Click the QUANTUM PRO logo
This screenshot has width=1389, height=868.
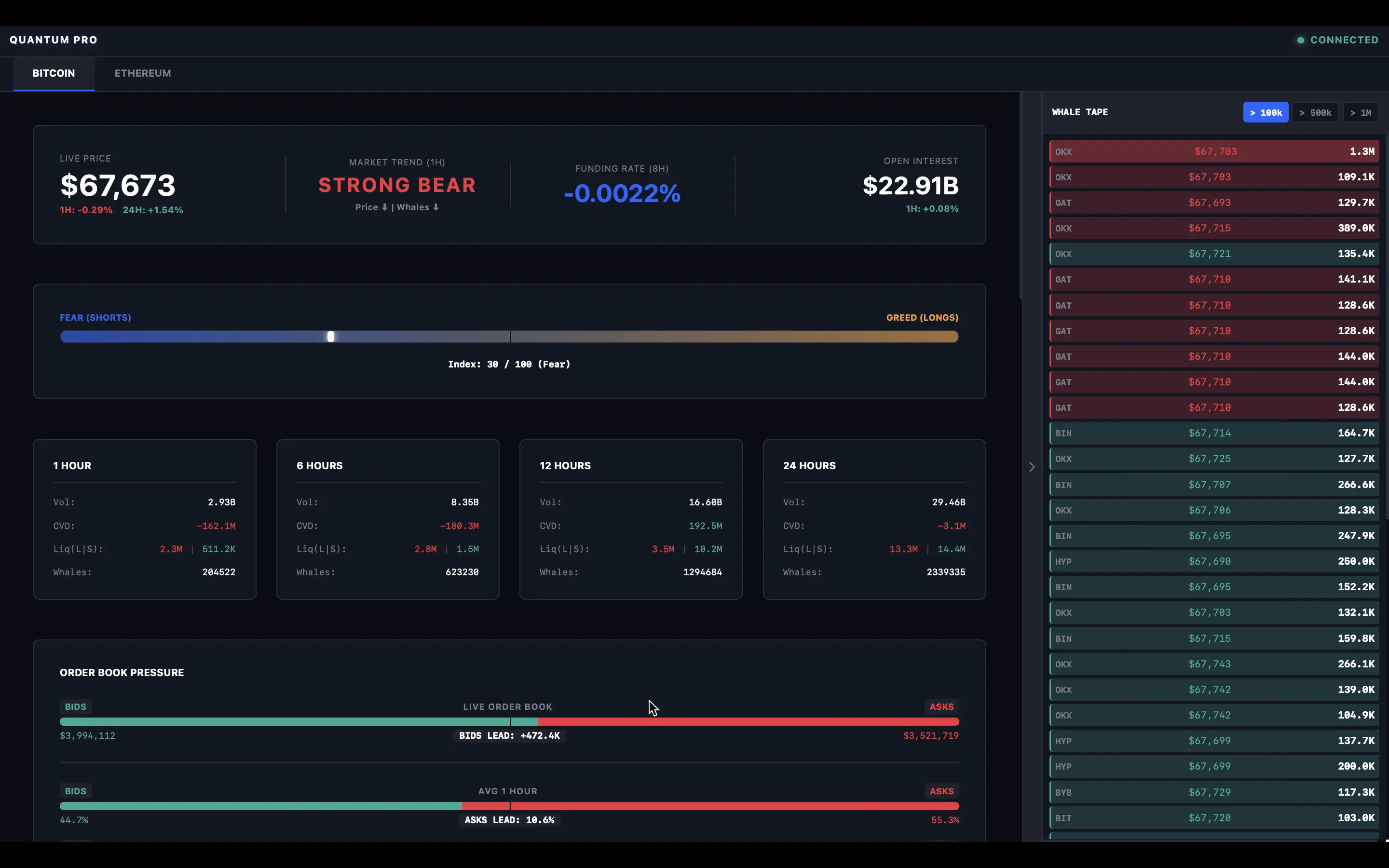[54, 40]
